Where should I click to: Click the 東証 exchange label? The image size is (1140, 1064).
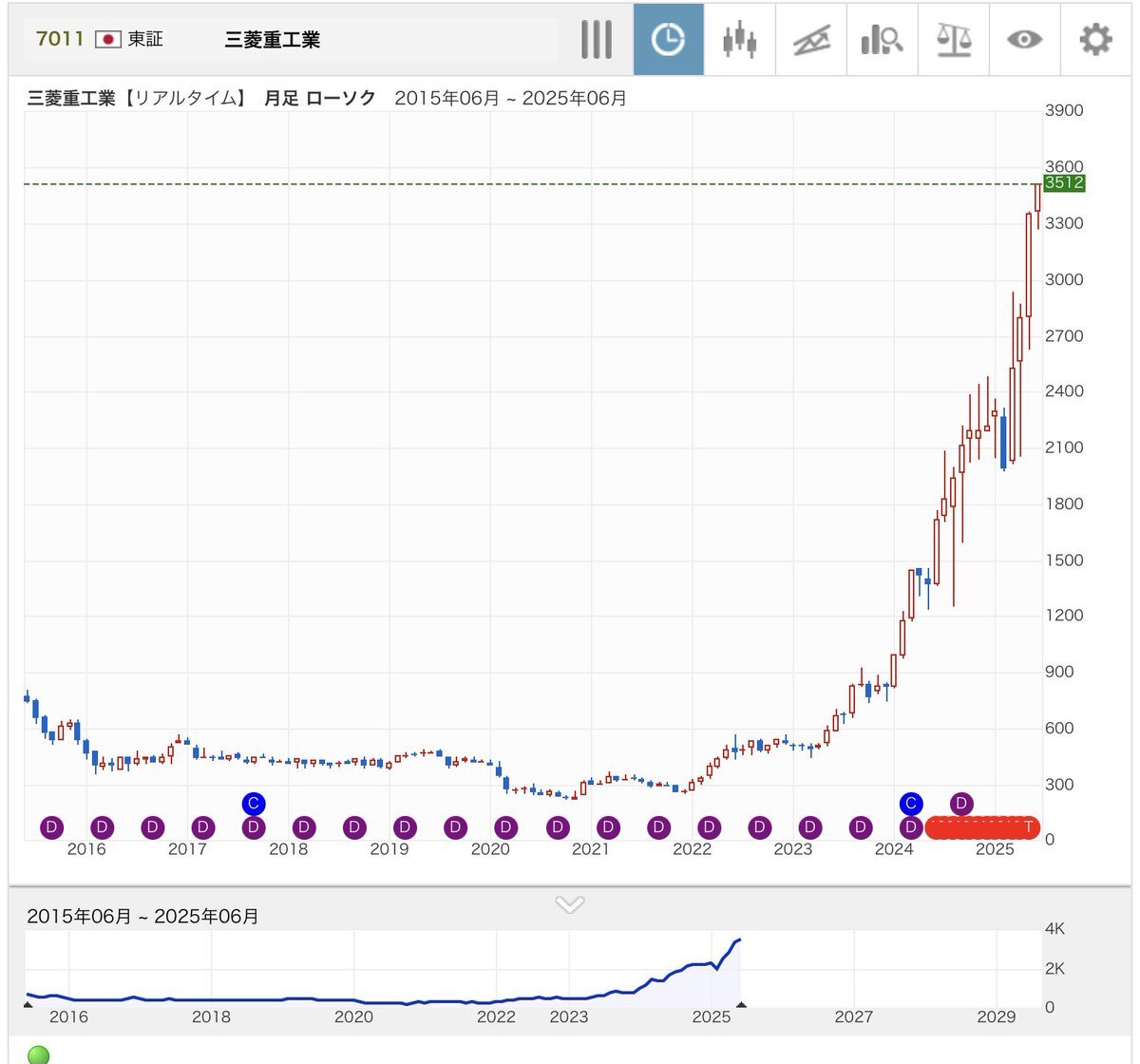(145, 39)
